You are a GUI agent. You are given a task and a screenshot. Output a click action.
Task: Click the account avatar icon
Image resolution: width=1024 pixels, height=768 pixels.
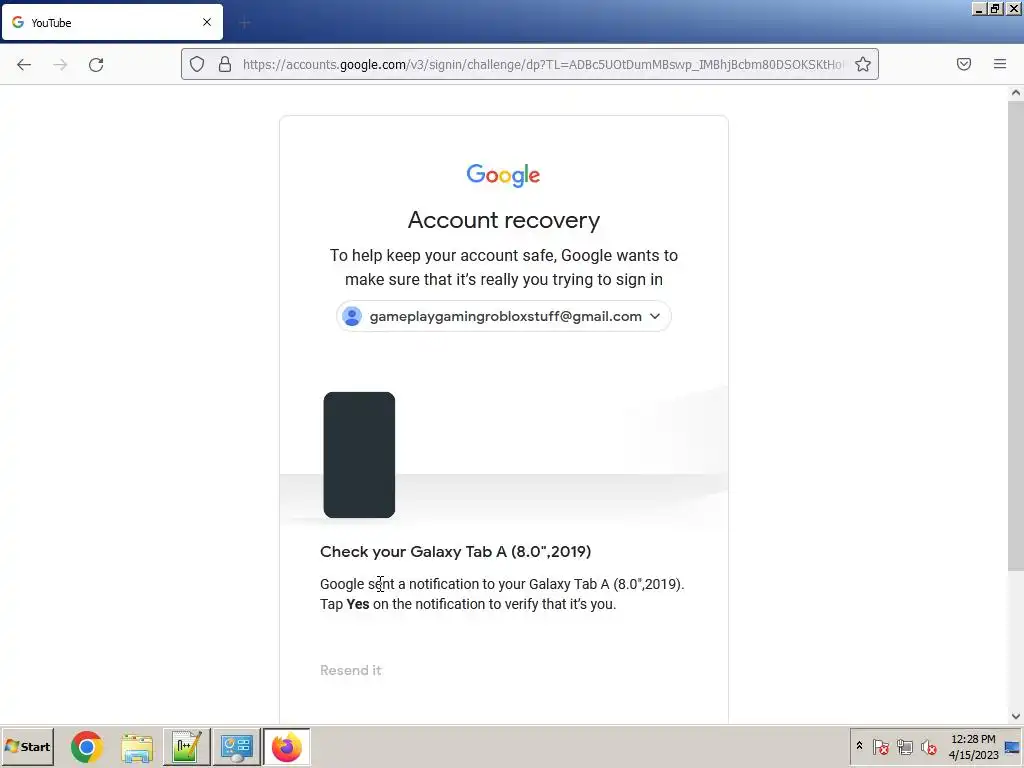[352, 316]
